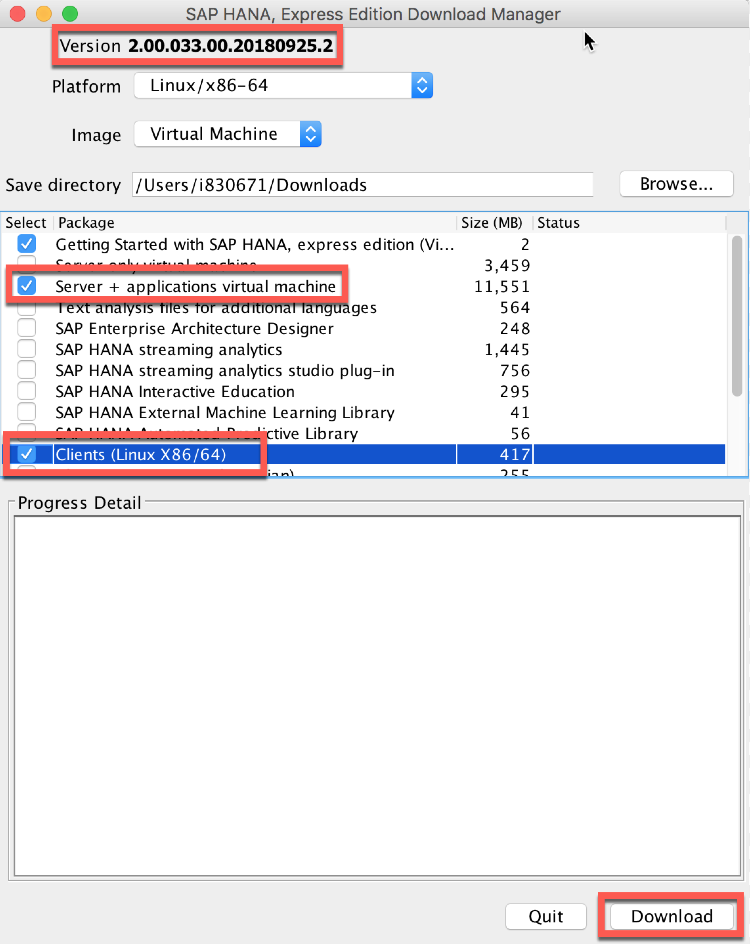750x944 pixels.
Task: Uncheck Server + applications virtual machine checkbox
Action: click(x=26, y=285)
